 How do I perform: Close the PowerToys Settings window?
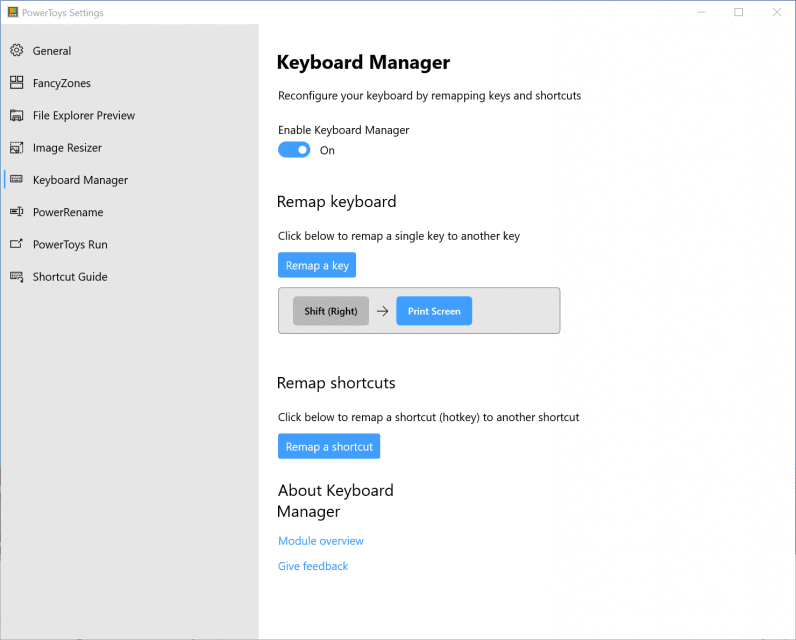pyautogui.click(x=776, y=12)
